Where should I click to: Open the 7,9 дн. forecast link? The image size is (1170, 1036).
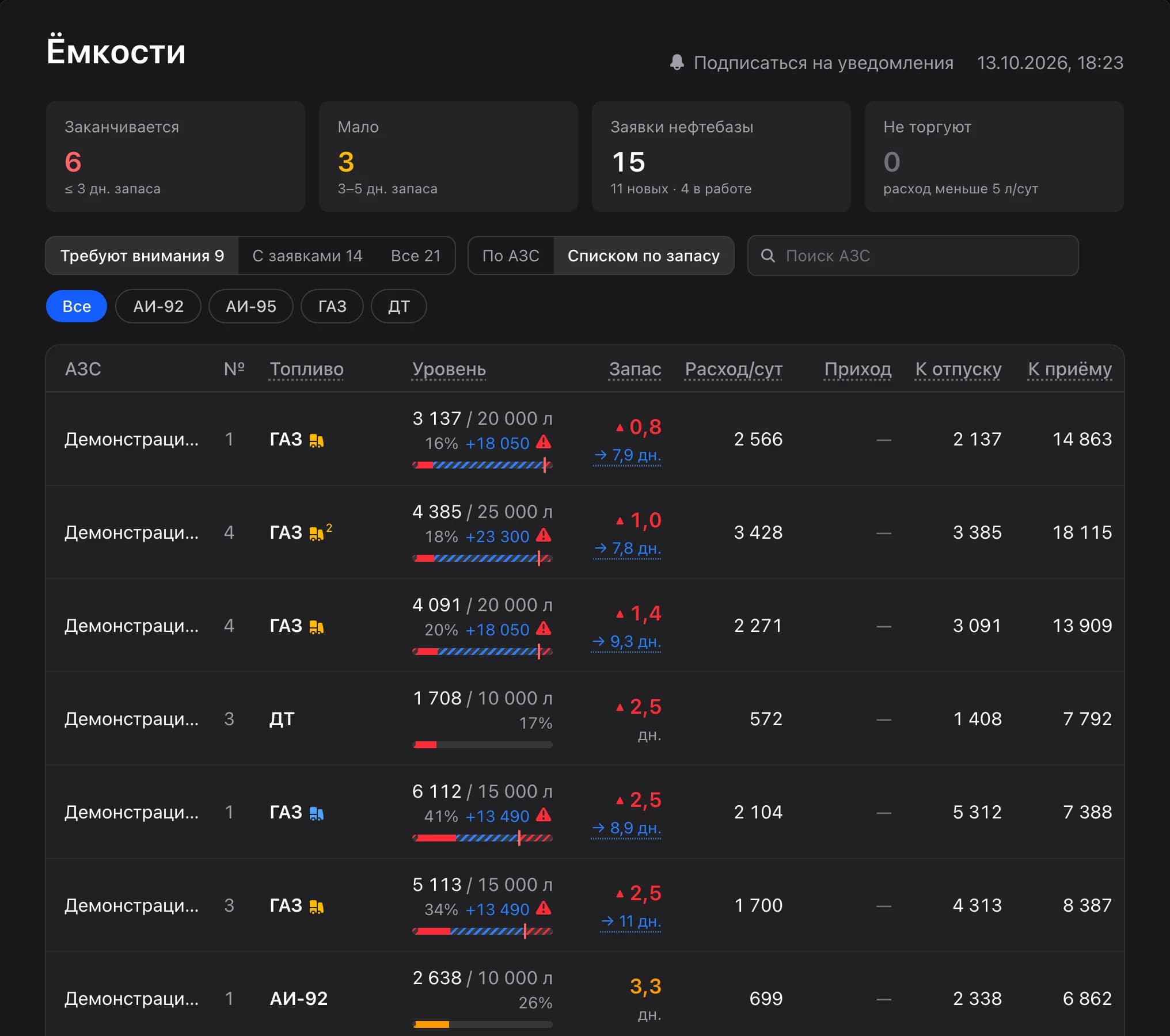(627, 455)
